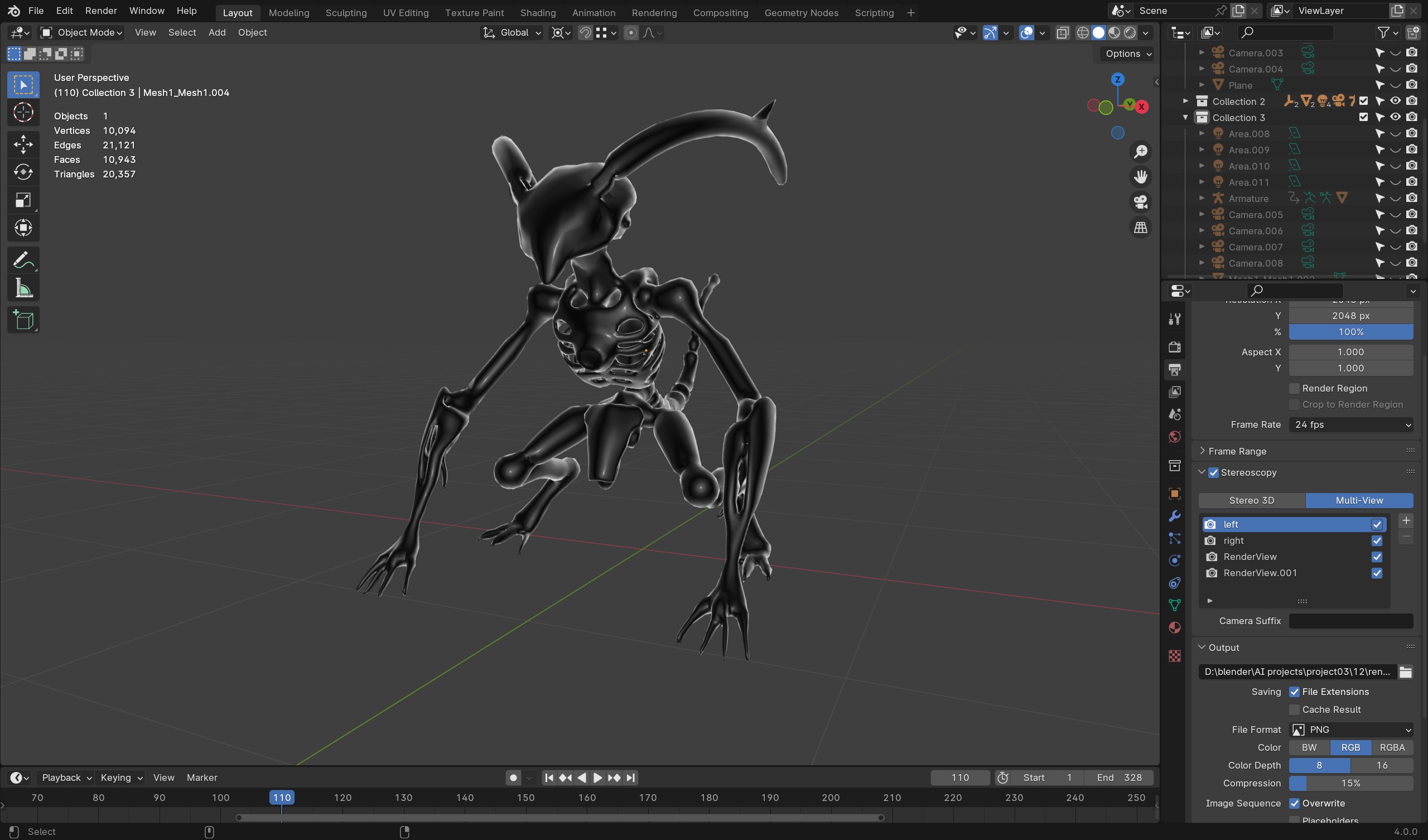
Task: Open the Object properties tab
Action: pyautogui.click(x=1174, y=494)
